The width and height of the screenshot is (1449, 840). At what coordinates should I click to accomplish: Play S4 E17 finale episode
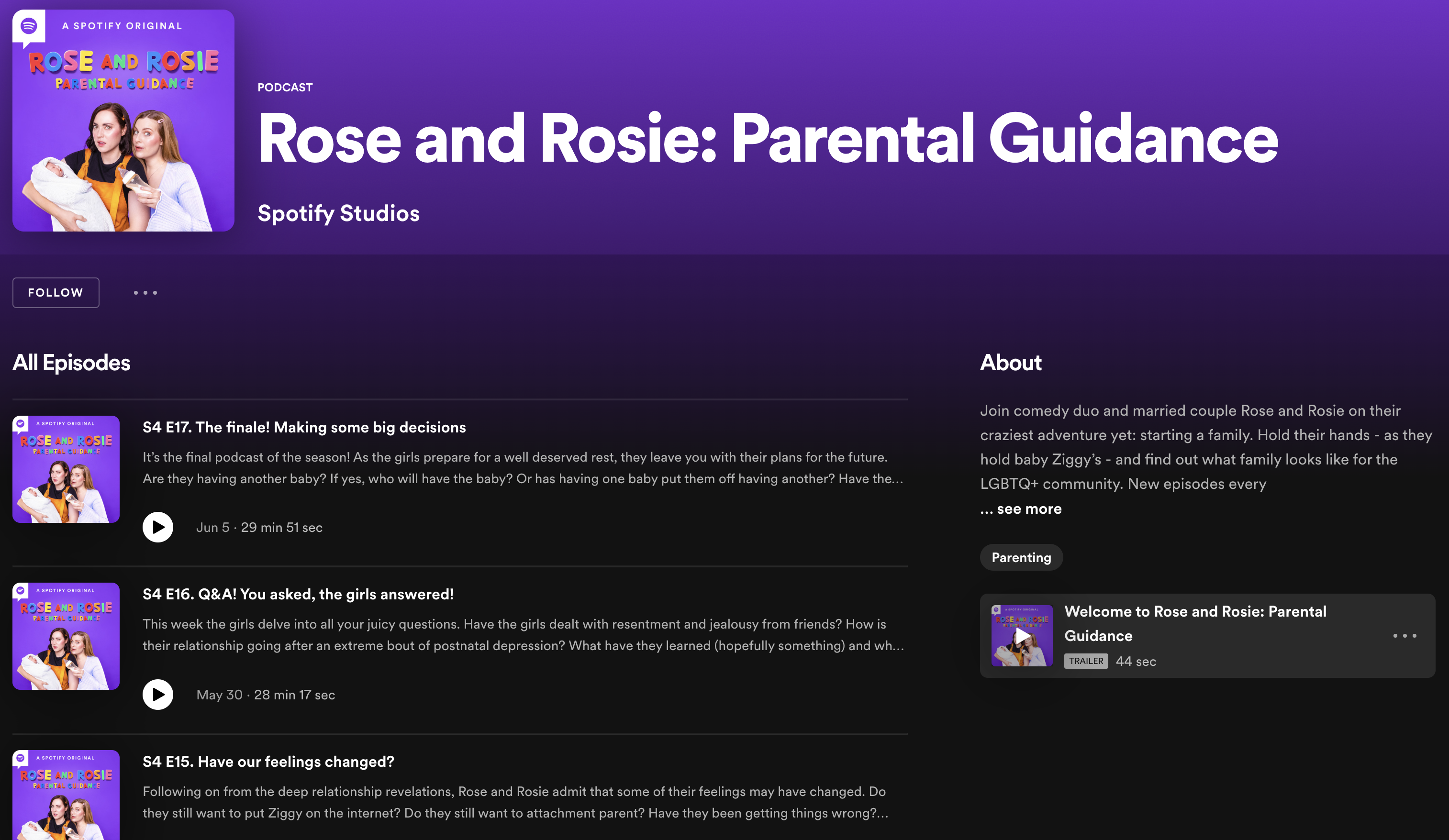pos(157,527)
